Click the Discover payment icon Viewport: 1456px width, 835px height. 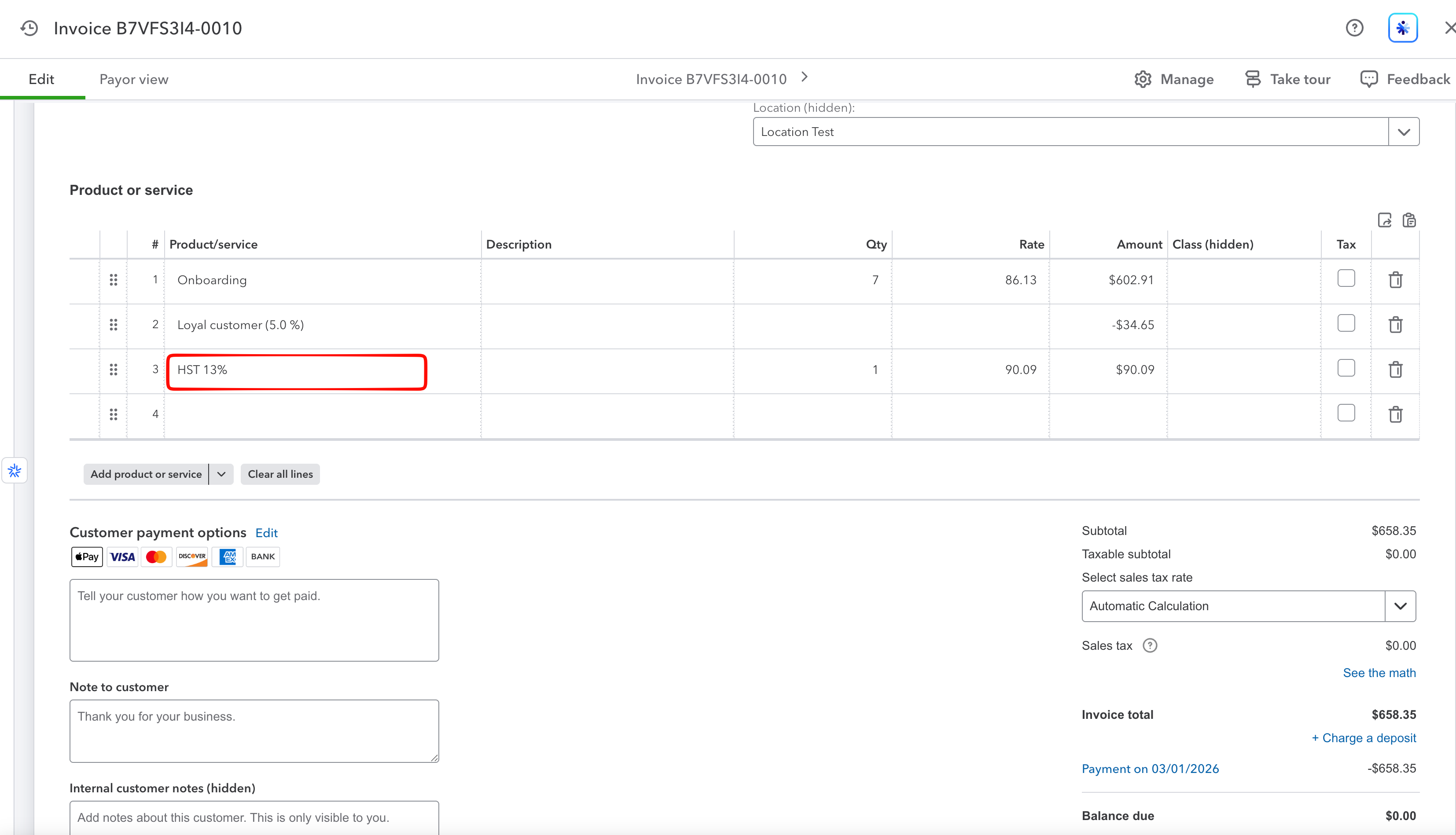coord(191,557)
